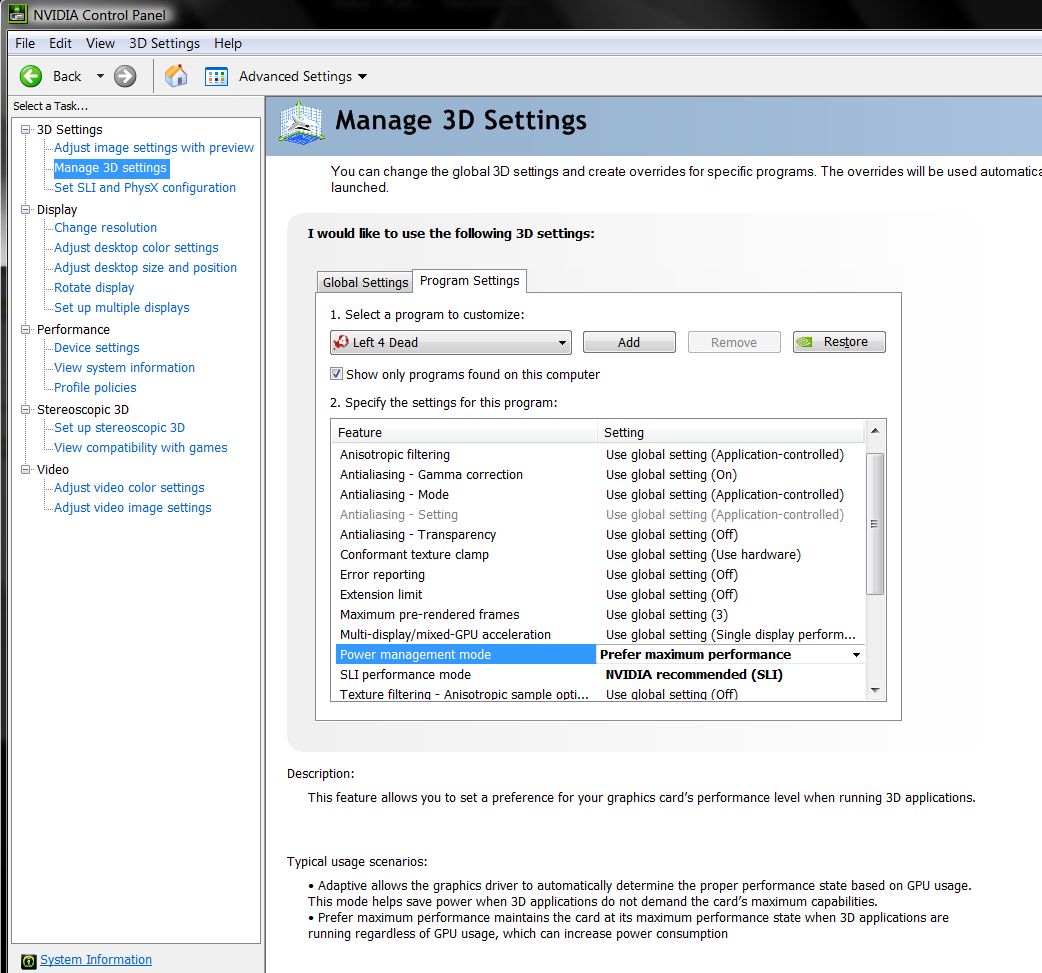1042x973 pixels.
Task: Collapse the Video tree node
Action: [26, 469]
